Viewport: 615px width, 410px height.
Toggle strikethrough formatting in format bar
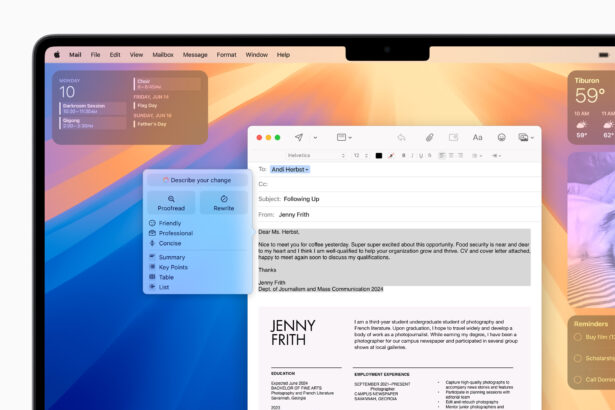pyautogui.click(x=429, y=156)
